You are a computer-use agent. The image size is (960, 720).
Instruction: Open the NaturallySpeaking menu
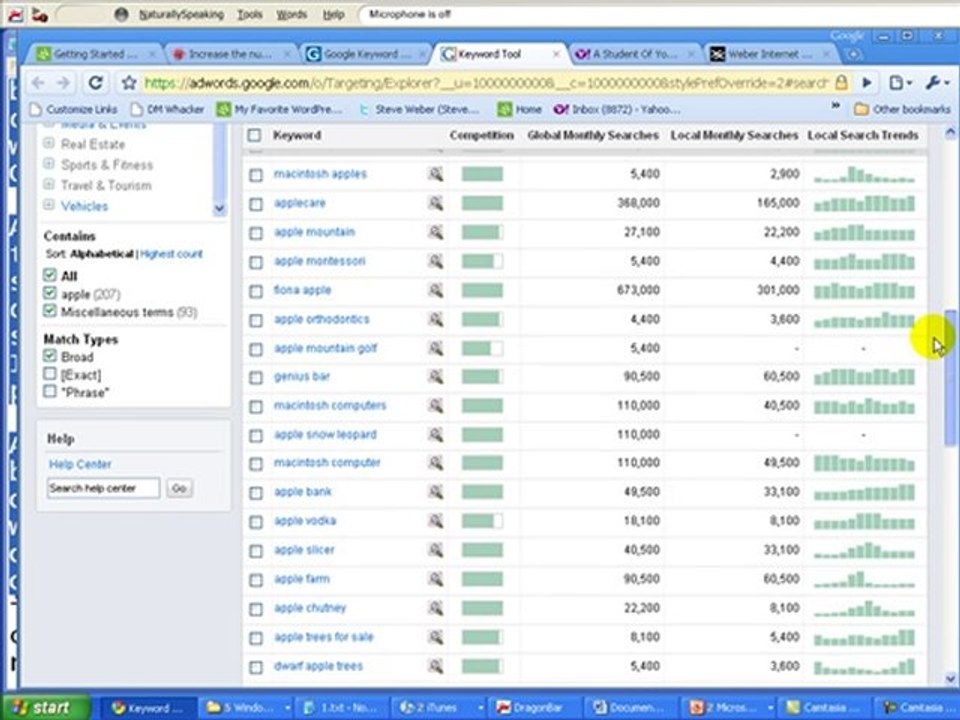(181, 14)
